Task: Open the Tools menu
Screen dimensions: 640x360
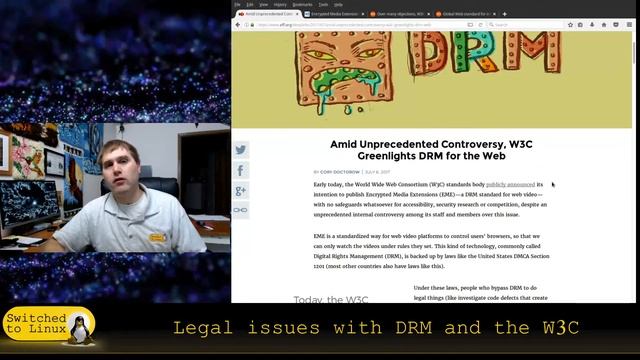Action: click(323, 4)
